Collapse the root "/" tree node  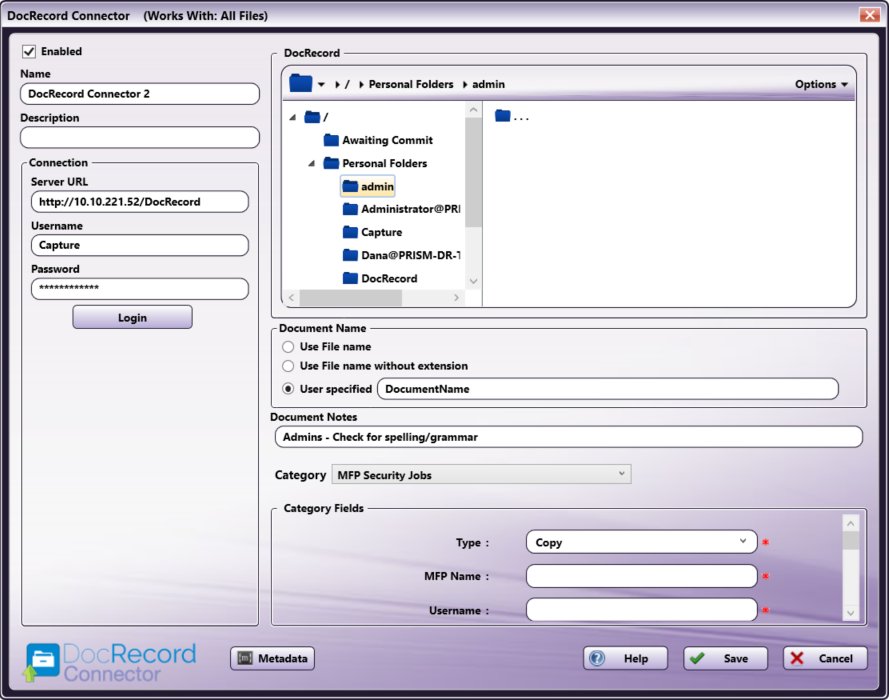[x=293, y=117]
